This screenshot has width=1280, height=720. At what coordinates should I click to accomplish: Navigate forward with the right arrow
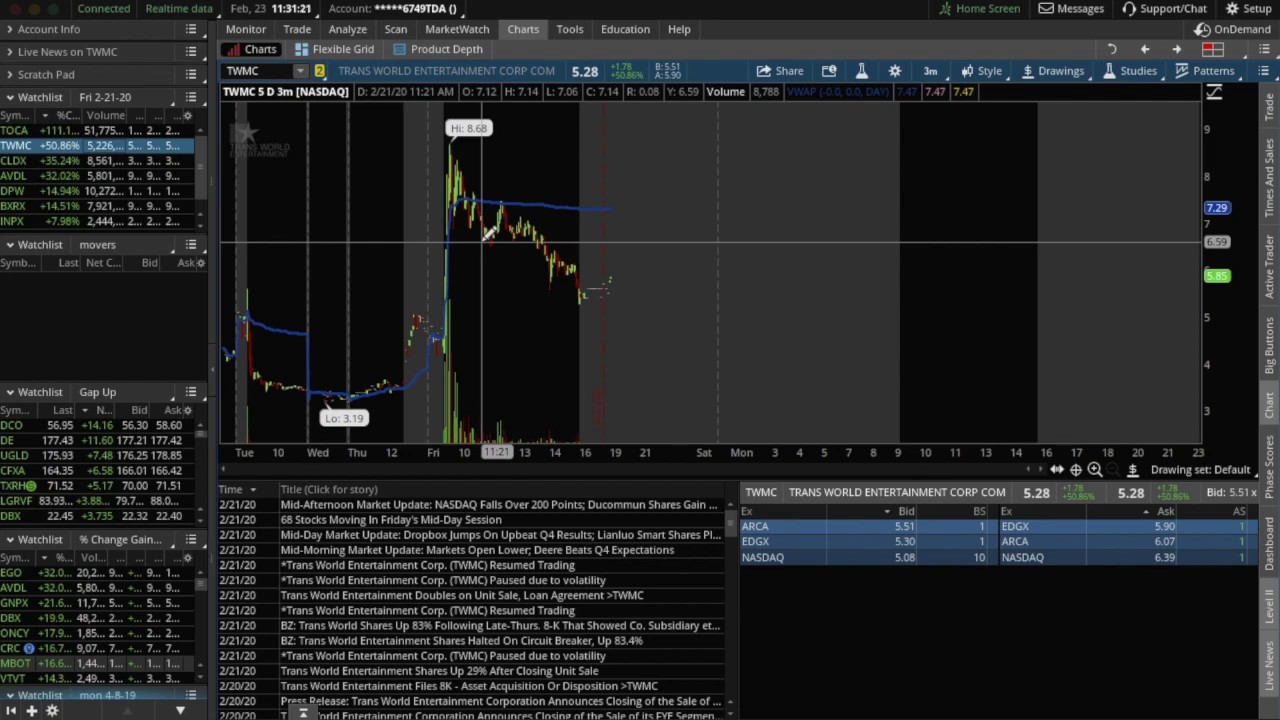point(1176,49)
